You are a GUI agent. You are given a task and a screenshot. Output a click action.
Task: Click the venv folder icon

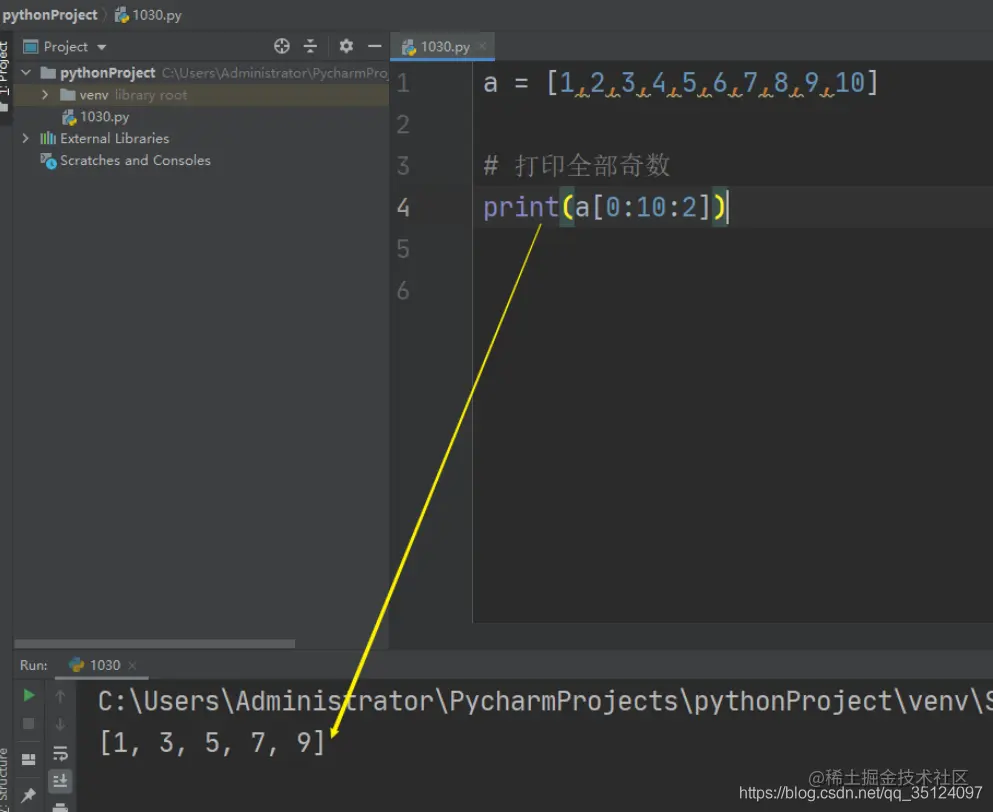click(x=68, y=95)
